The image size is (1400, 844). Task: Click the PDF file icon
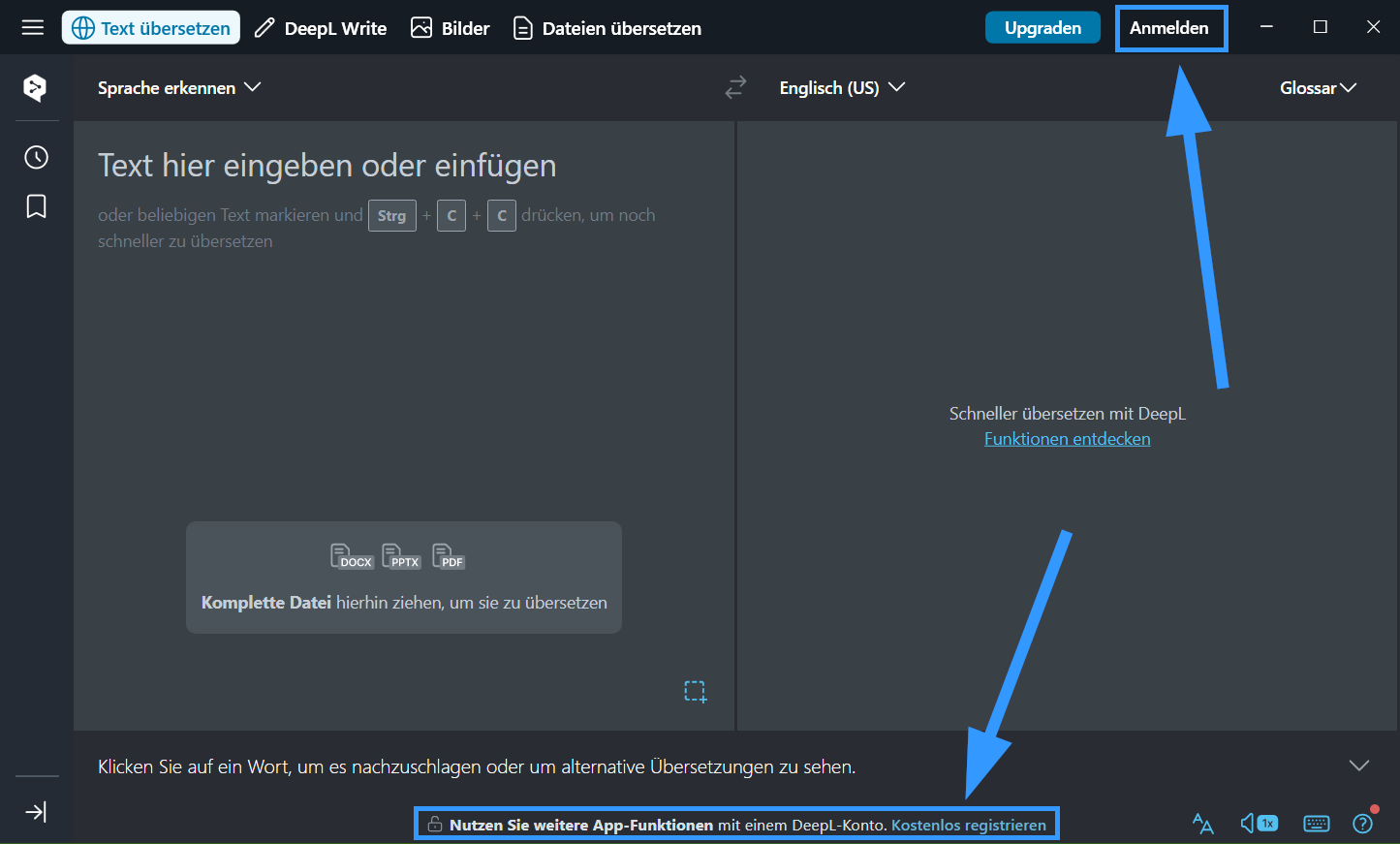(x=449, y=556)
